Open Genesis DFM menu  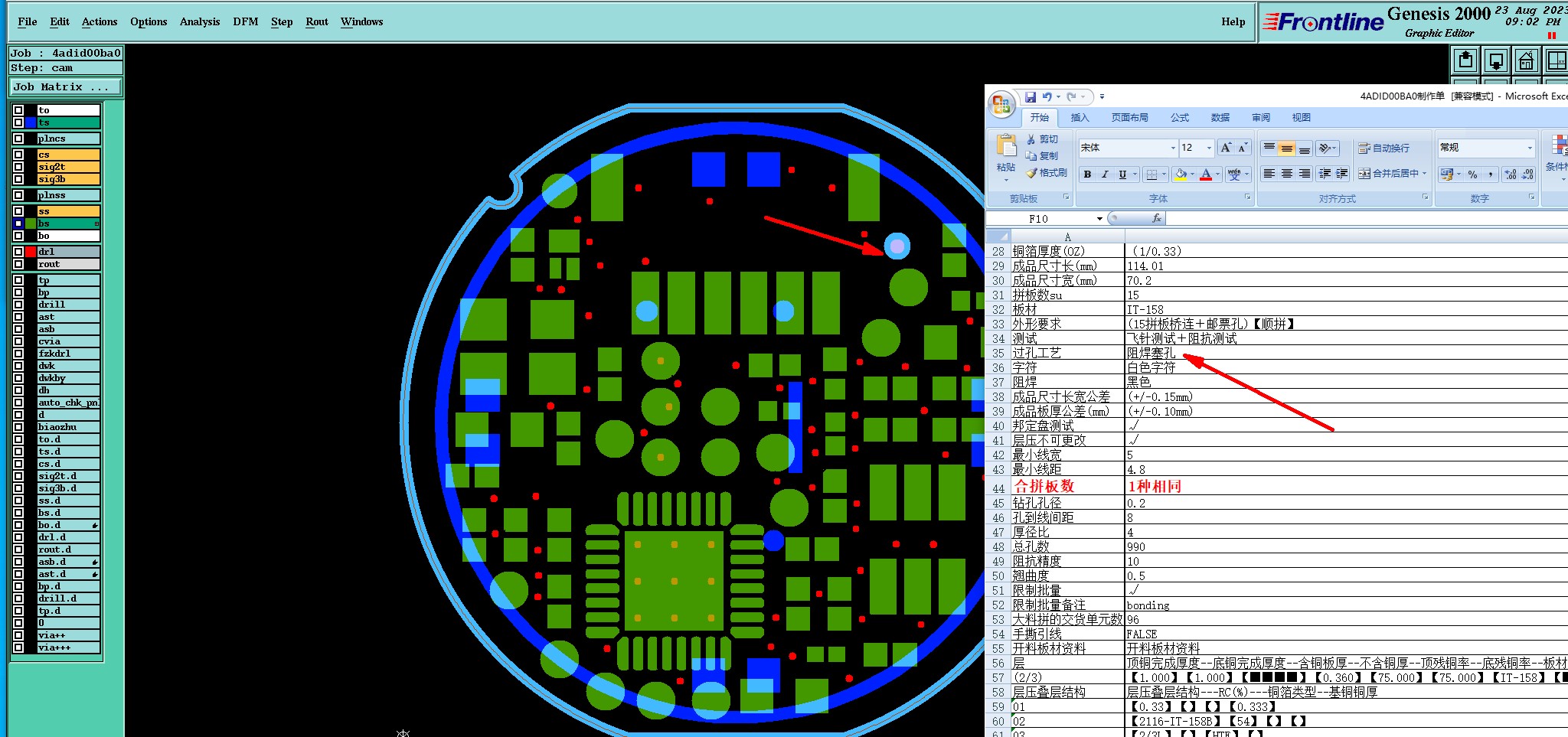[246, 21]
